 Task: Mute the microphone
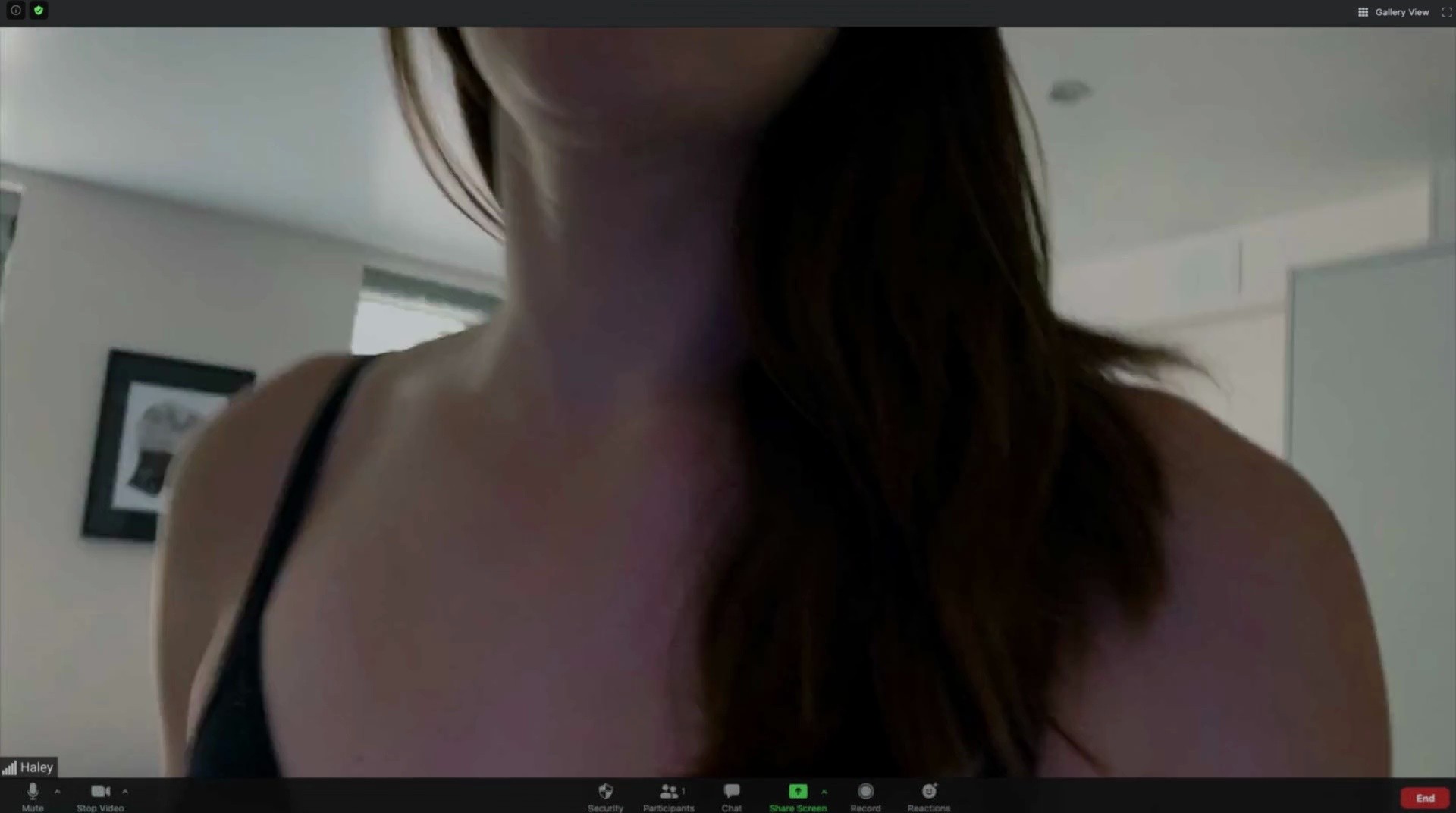(x=33, y=797)
